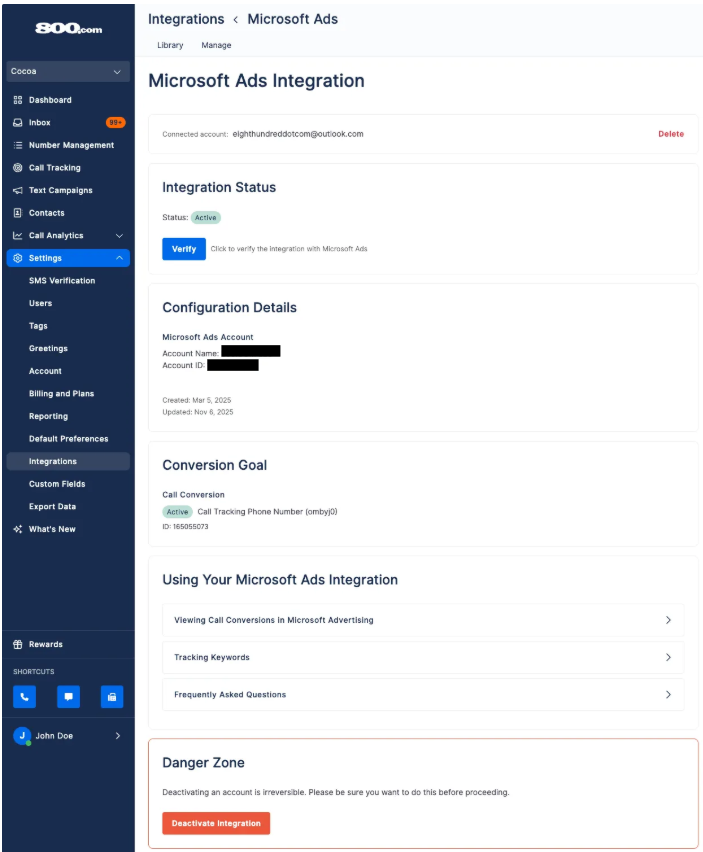703x852 pixels.
Task: Open the Rewards page
Action: click(x=46, y=644)
